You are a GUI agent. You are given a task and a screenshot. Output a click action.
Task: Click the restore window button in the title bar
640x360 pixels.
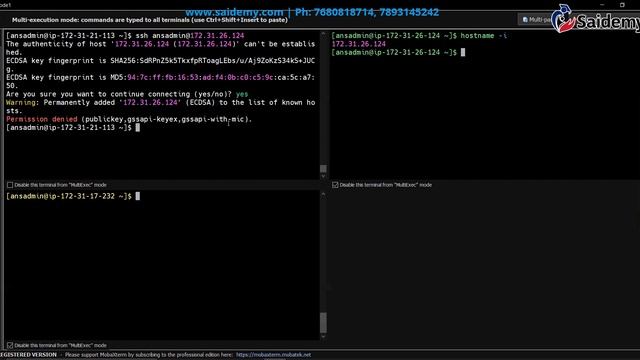click(622, 5)
